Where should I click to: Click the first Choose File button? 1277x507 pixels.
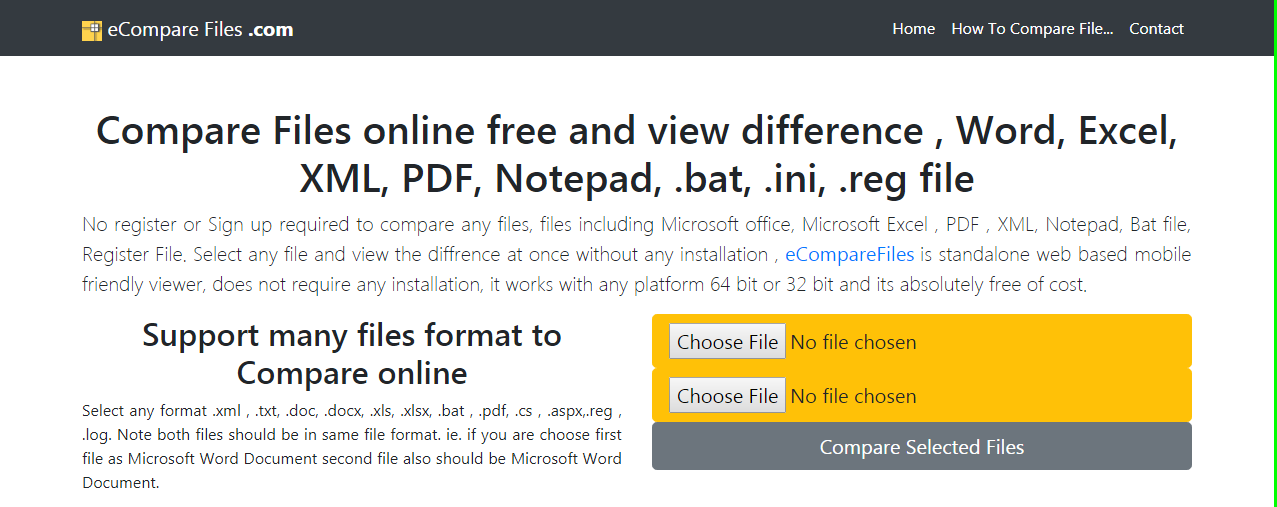727,342
